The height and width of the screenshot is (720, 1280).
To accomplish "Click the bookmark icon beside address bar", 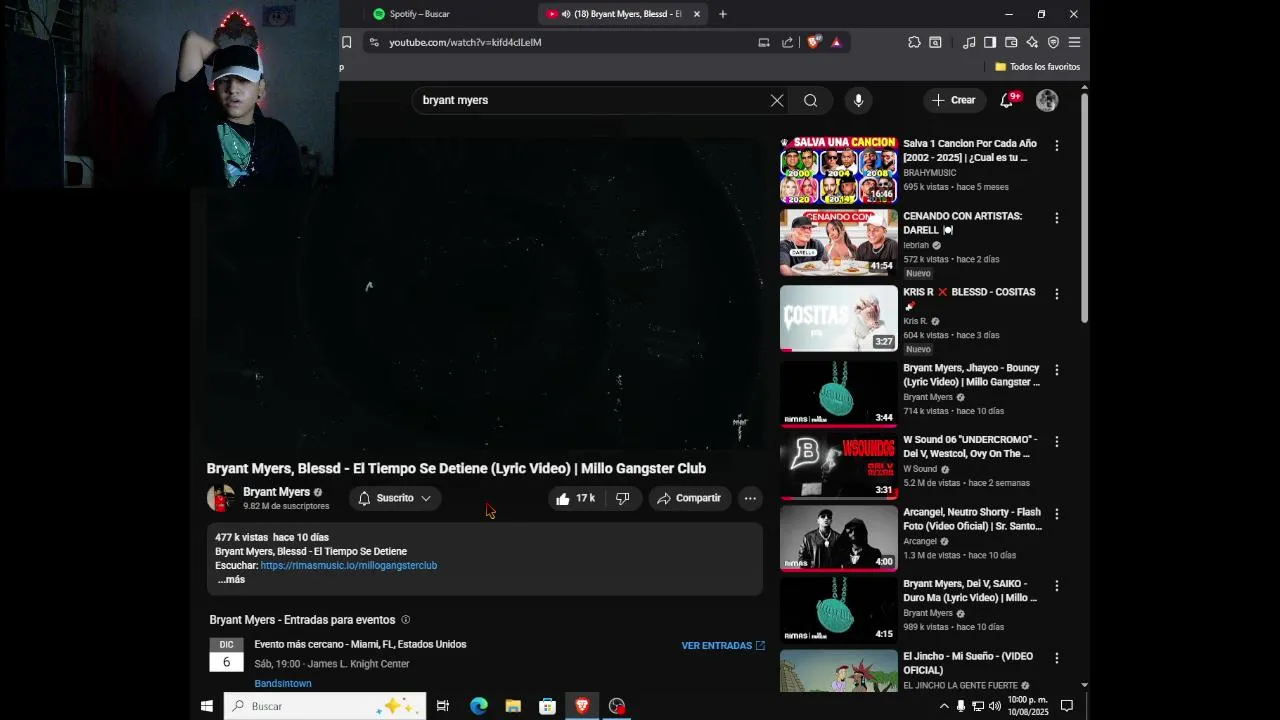I will 346,42.
